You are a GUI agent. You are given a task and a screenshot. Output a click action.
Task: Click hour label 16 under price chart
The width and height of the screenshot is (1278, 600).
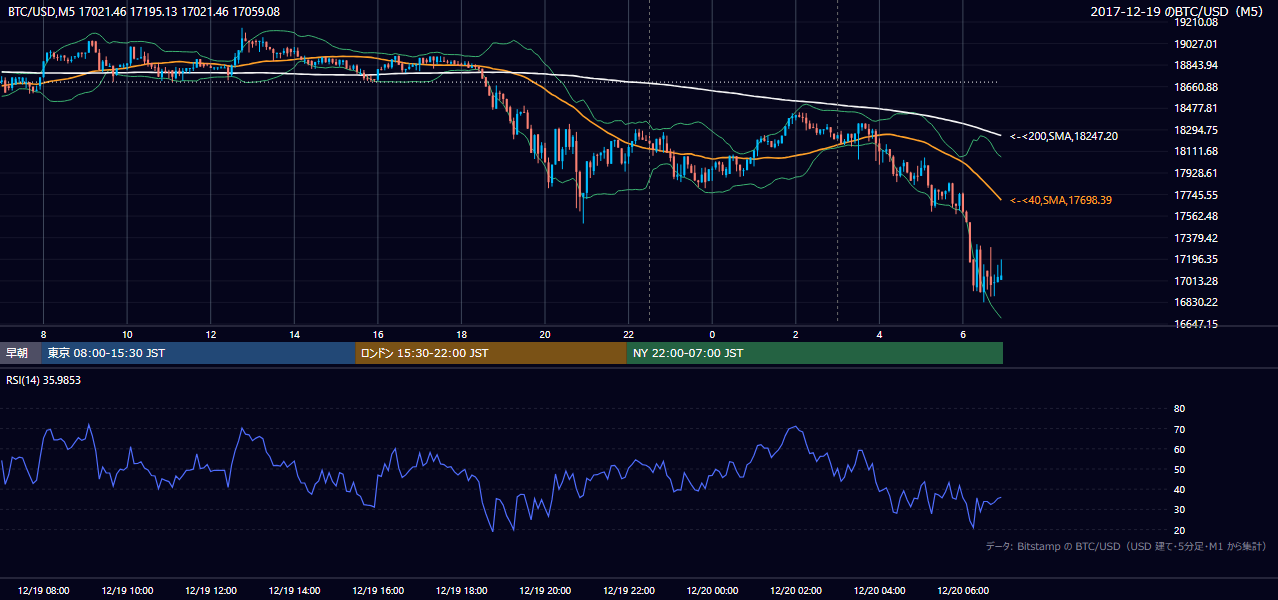[x=378, y=334]
